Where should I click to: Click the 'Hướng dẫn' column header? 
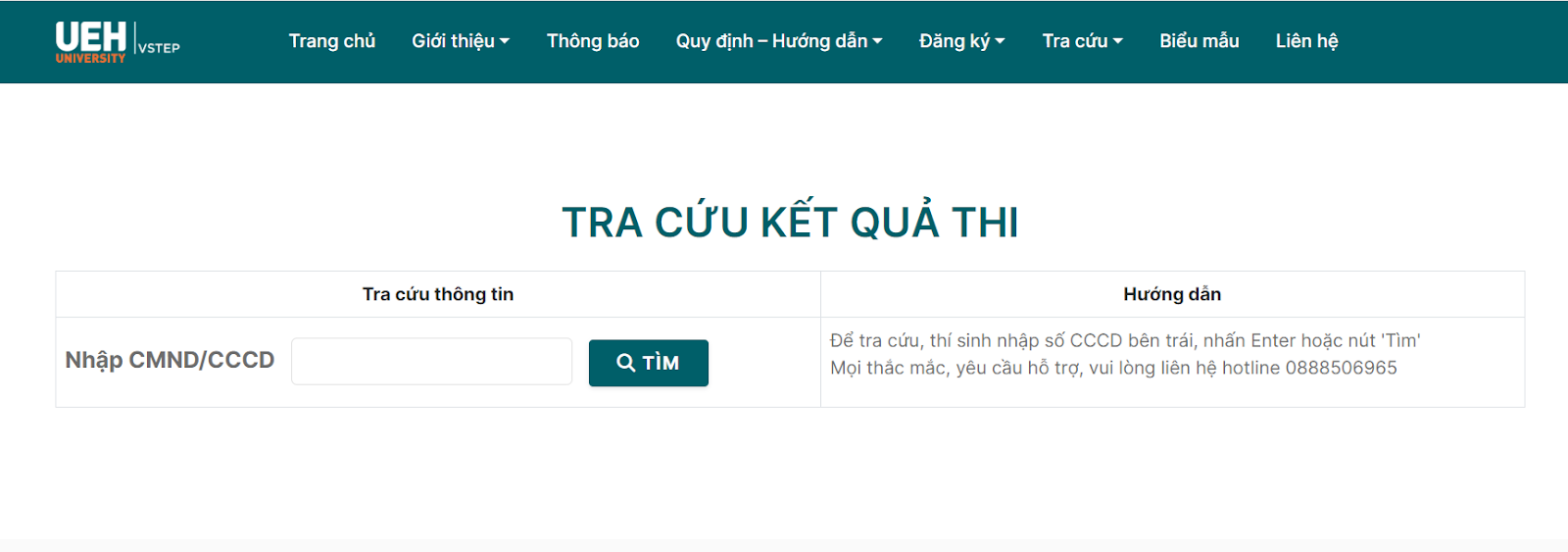click(1172, 294)
